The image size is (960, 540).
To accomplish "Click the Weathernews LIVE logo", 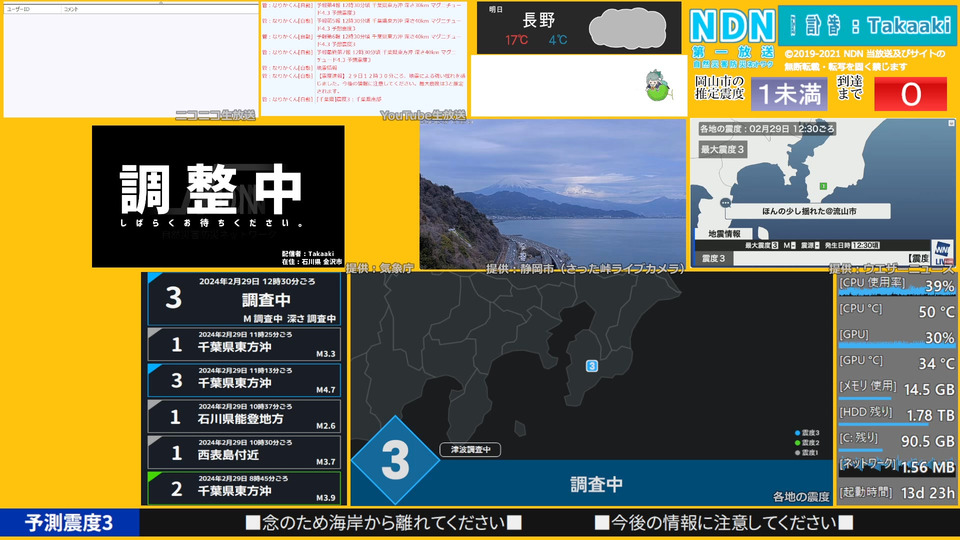I will tap(942, 253).
